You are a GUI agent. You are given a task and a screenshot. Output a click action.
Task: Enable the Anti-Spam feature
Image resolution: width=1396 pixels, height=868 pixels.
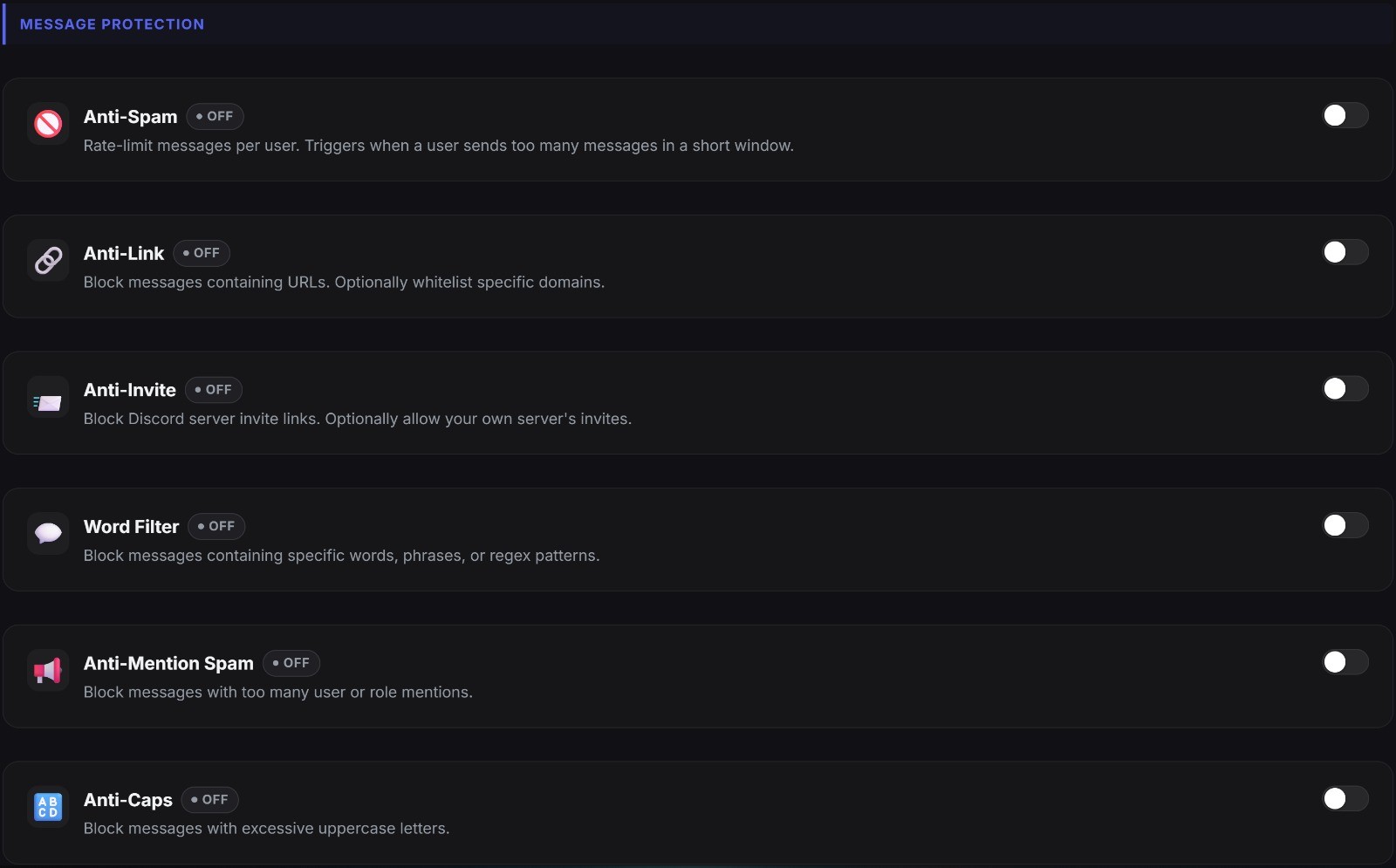tap(1345, 115)
